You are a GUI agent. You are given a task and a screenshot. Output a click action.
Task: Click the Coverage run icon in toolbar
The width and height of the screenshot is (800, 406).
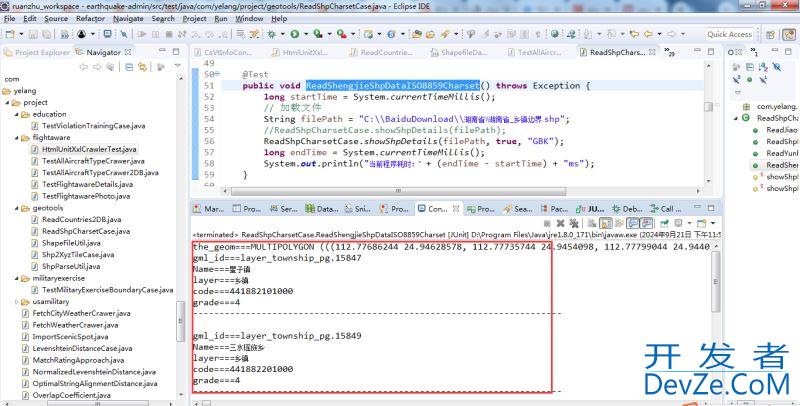tap(318, 34)
